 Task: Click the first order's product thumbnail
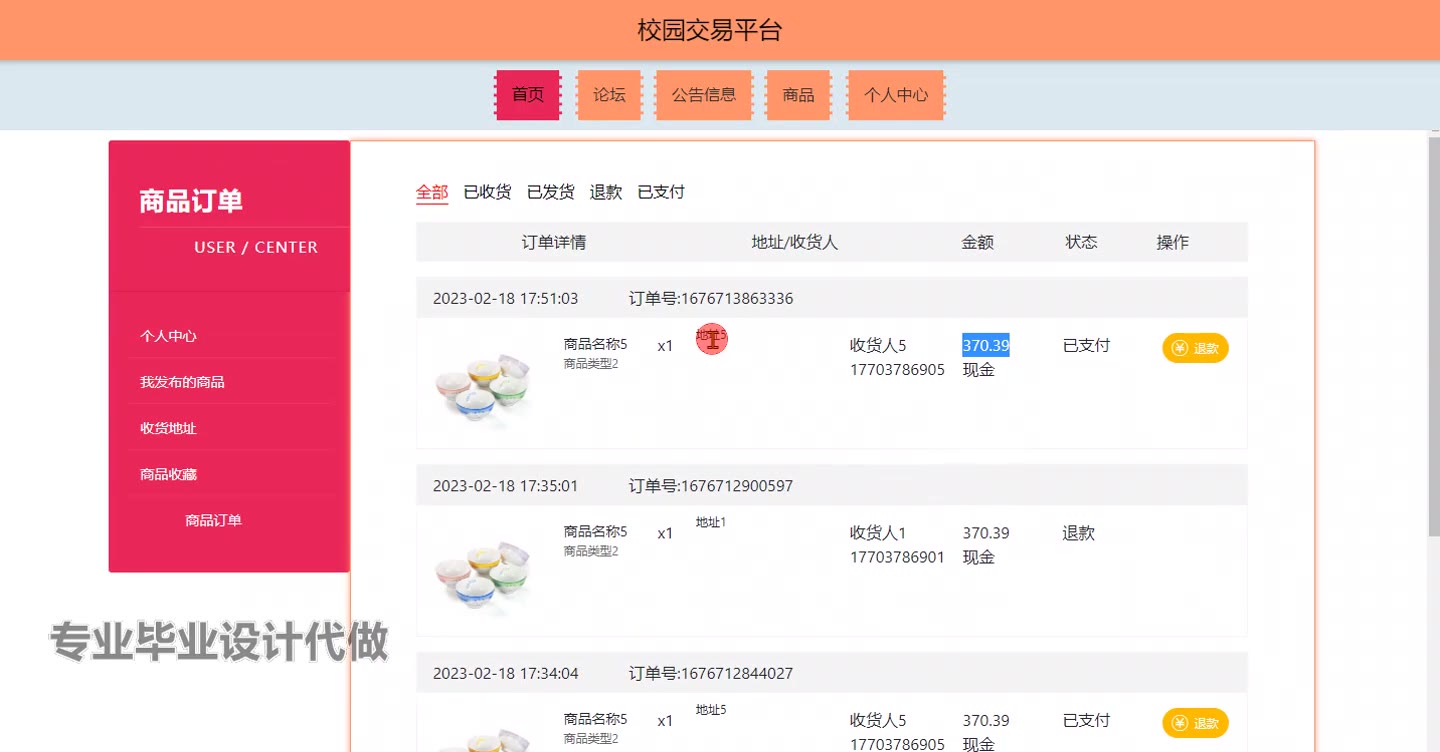[x=484, y=385]
